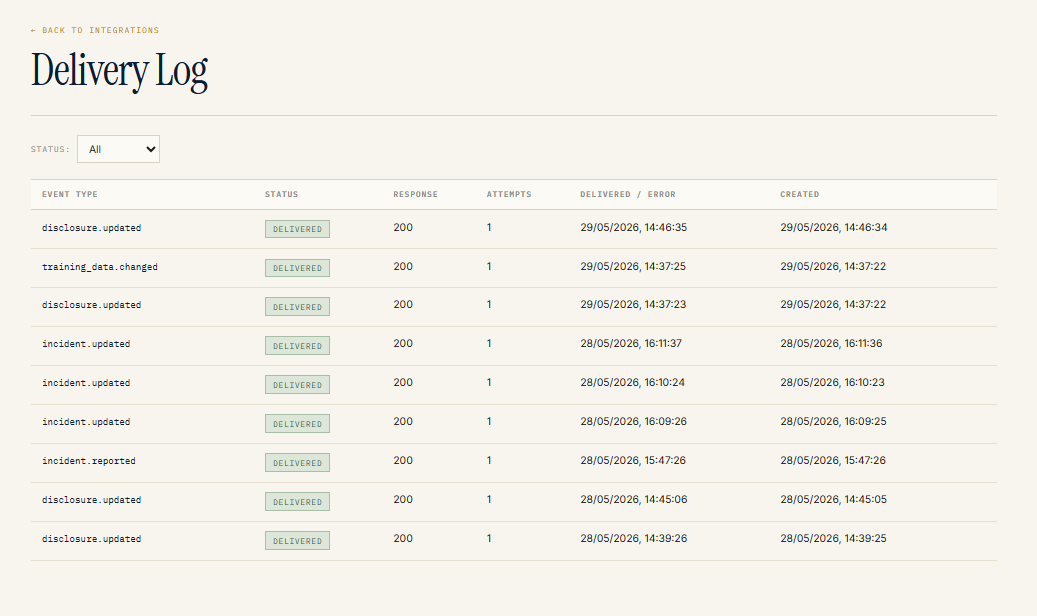The height and width of the screenshot is (616, 1037).
Task: Click delivered time 28/05/2026, 14:39:26
Action: pos(634,539)
